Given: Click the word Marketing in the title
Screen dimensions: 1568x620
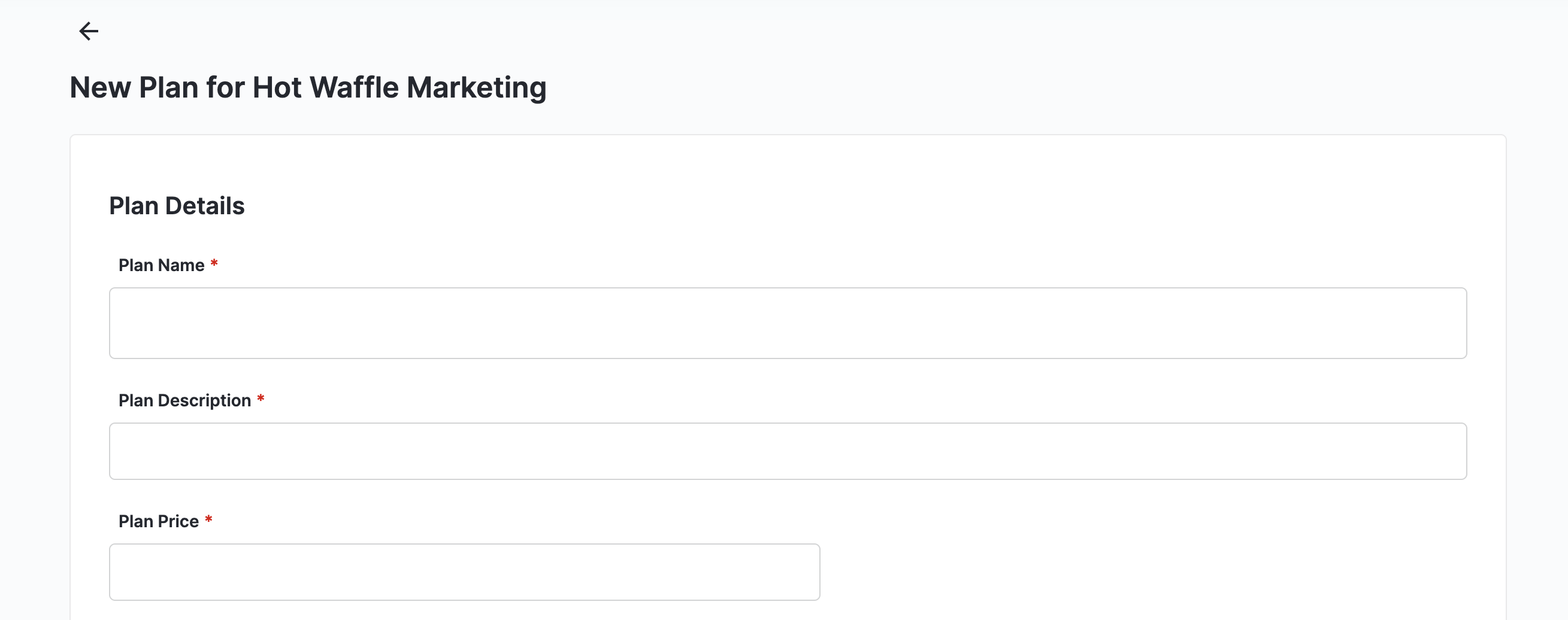Looking at the screenshot, I should [476, 87].
